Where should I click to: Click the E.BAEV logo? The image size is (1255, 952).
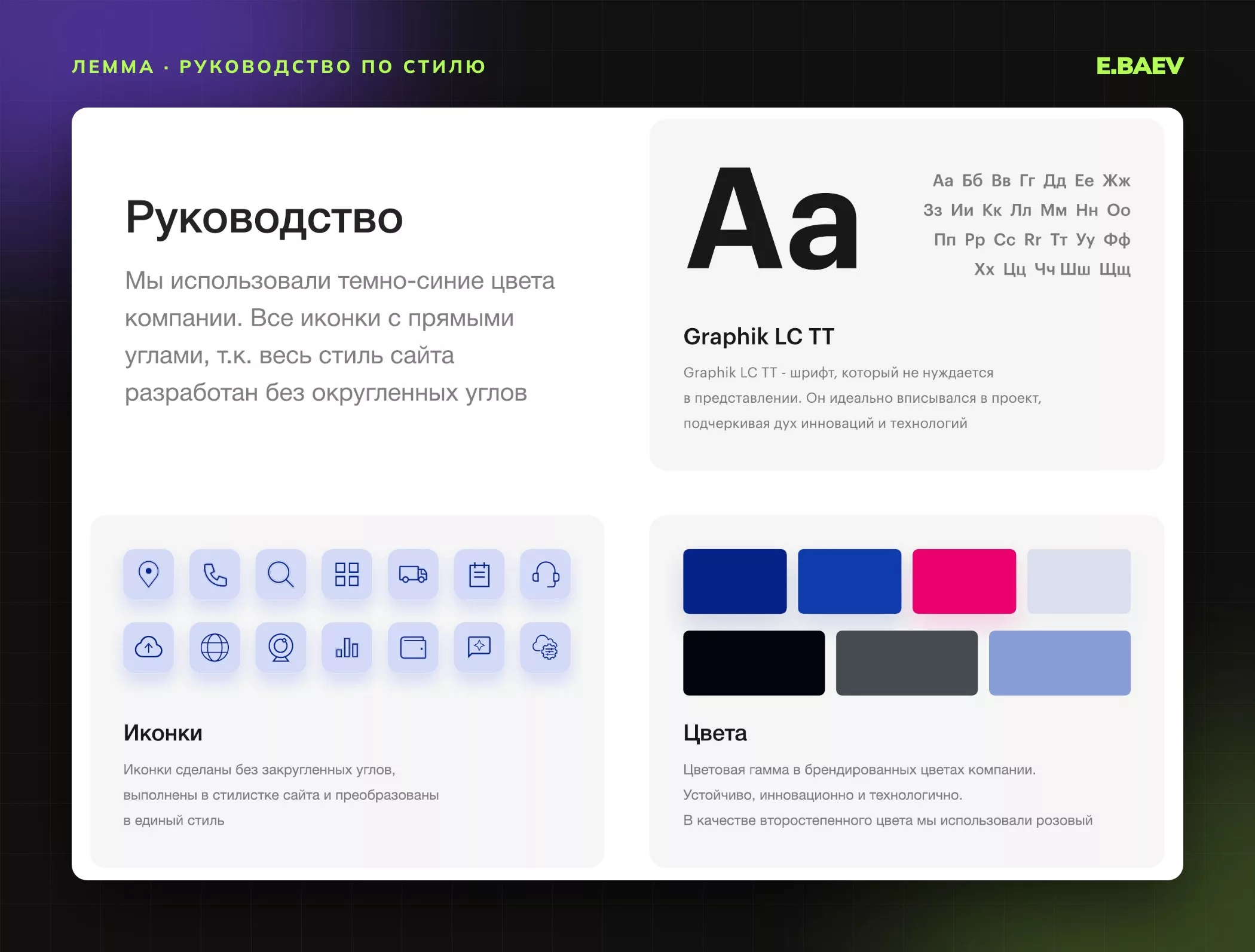tap(1140, 66)
